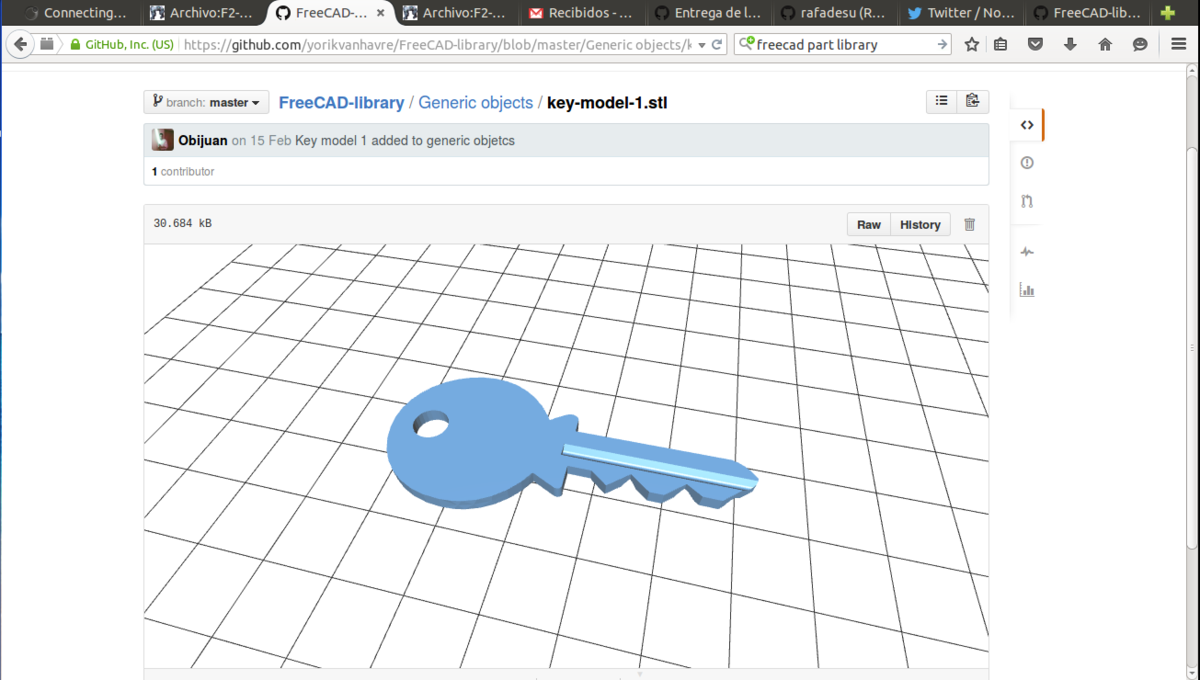Open the Firefox hamburger menu
This screenshot has height=680, width=1200.
pos(1179,45)
